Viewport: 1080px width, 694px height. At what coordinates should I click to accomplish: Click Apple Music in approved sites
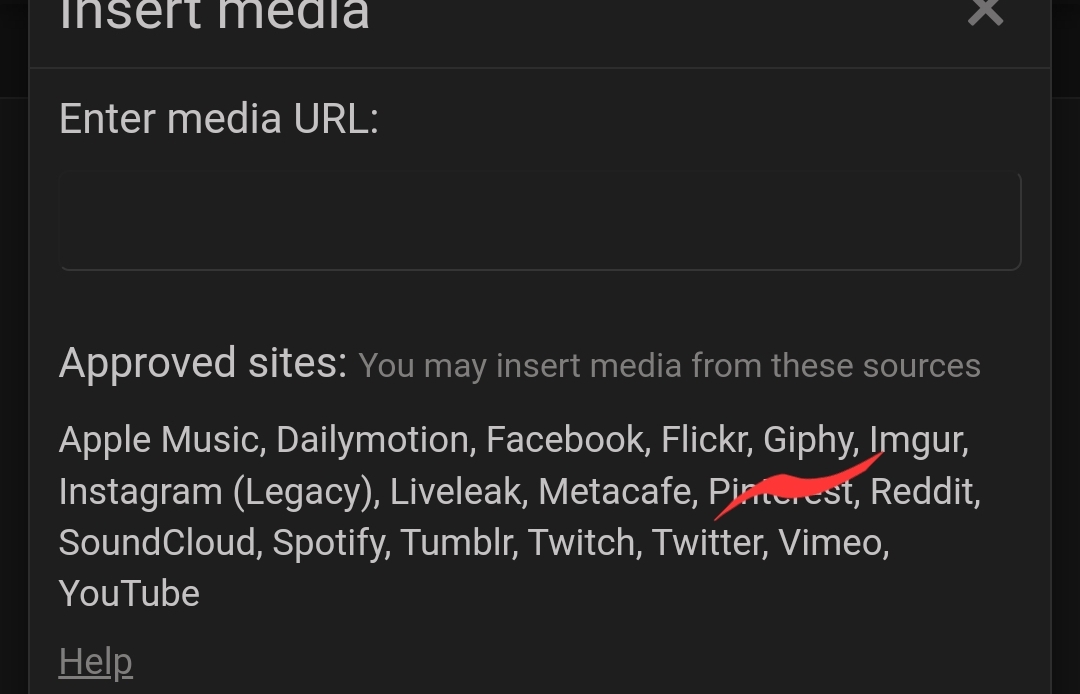pyautogui.click(x=160, y=440)
